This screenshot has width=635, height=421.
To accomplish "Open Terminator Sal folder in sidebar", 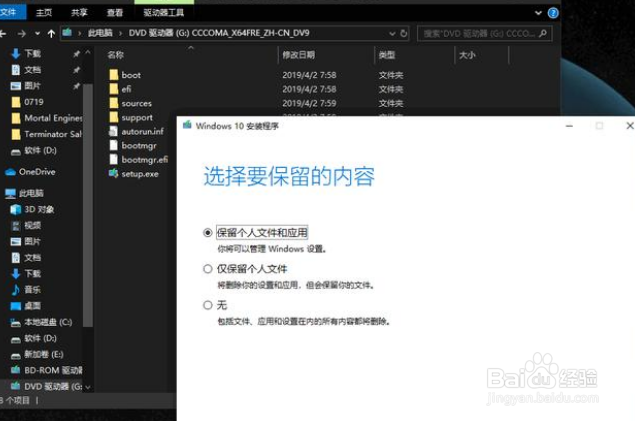I will pos(53,134).
